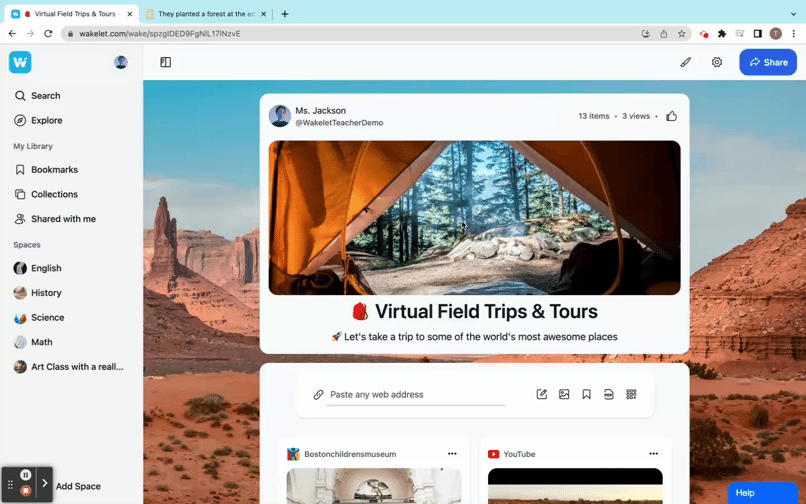Add an image item icon

point(564,394)
